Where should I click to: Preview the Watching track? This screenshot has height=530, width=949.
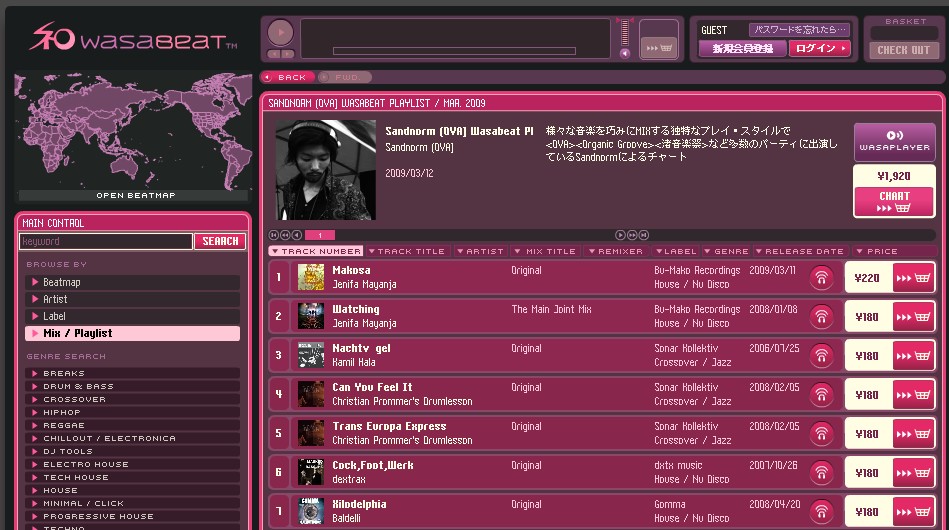pos(821,316)
